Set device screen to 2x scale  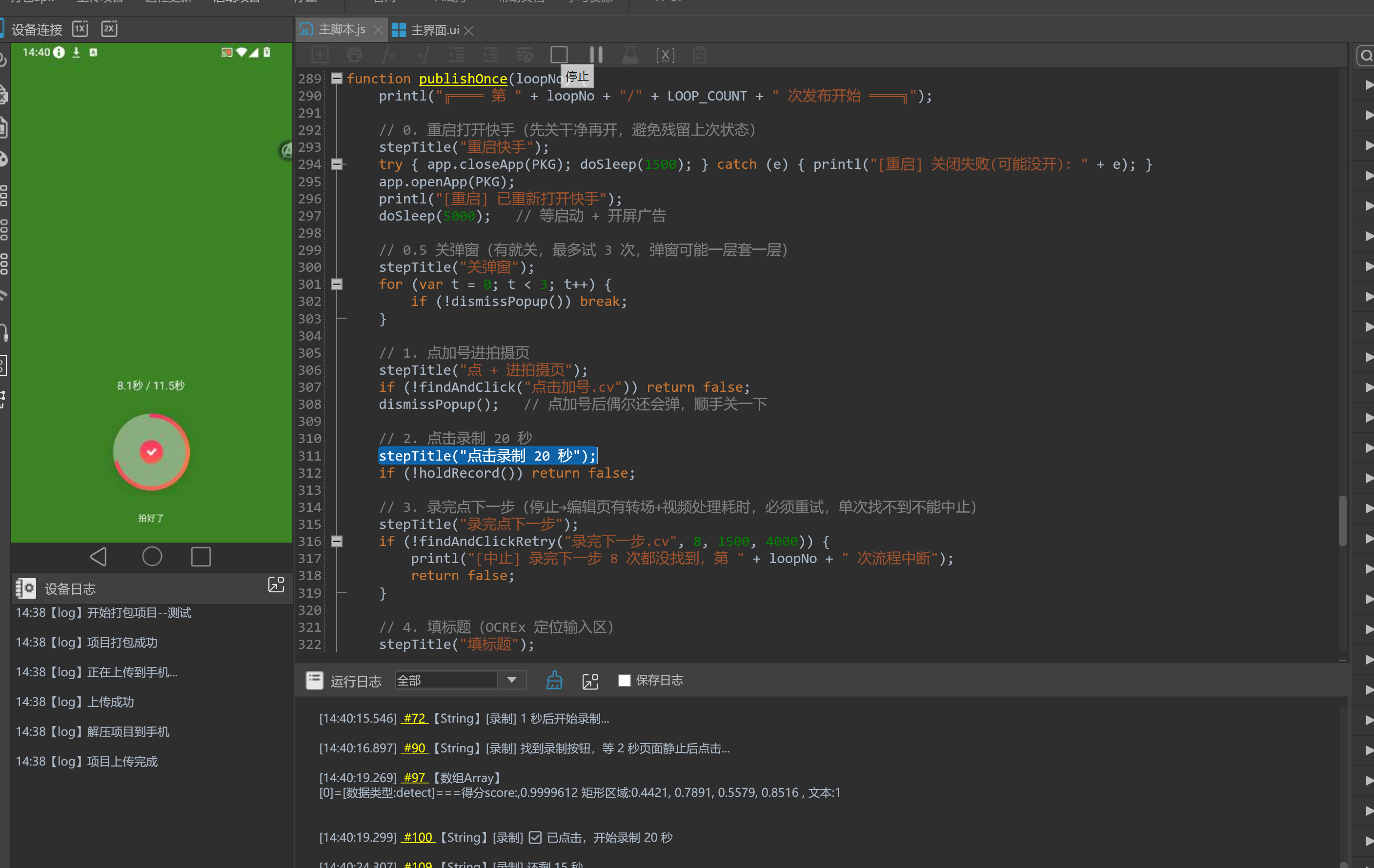pos(109,28)
